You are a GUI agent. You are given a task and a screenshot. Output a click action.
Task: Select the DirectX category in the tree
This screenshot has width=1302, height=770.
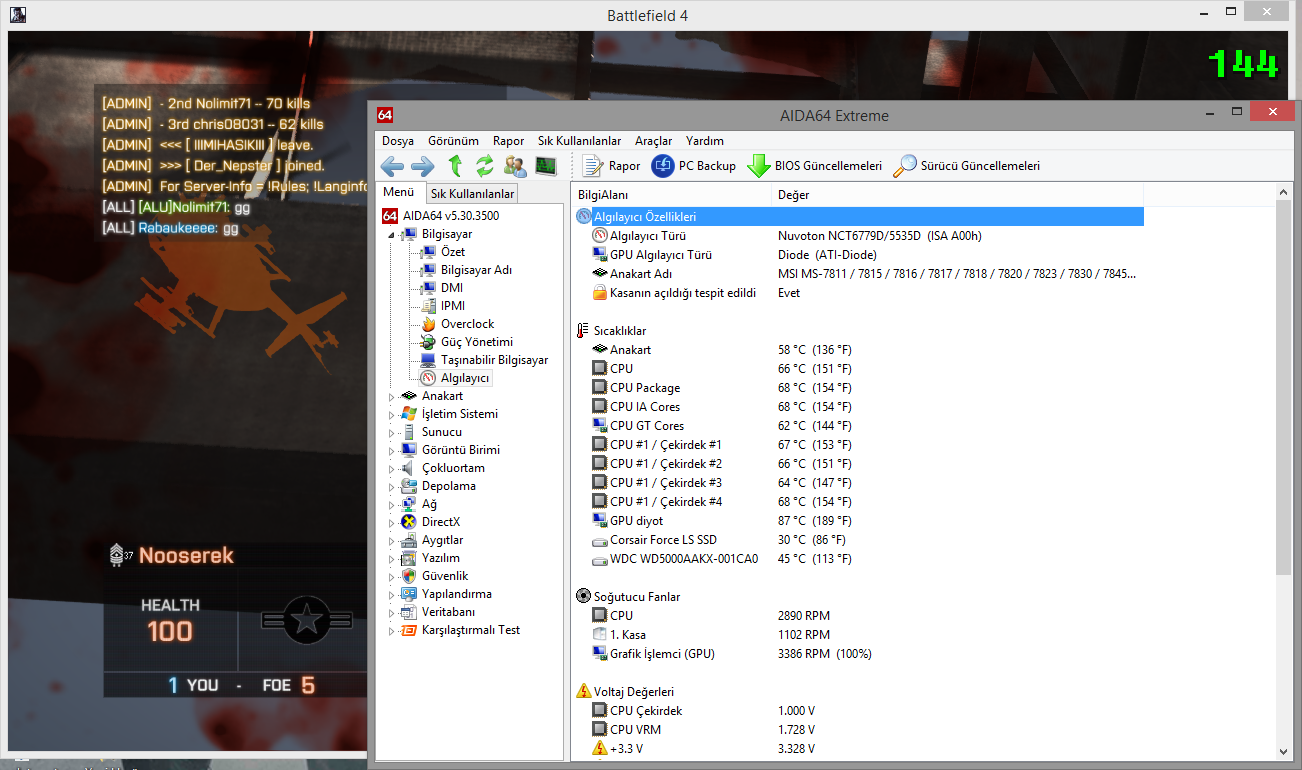(x=440, y=522)
